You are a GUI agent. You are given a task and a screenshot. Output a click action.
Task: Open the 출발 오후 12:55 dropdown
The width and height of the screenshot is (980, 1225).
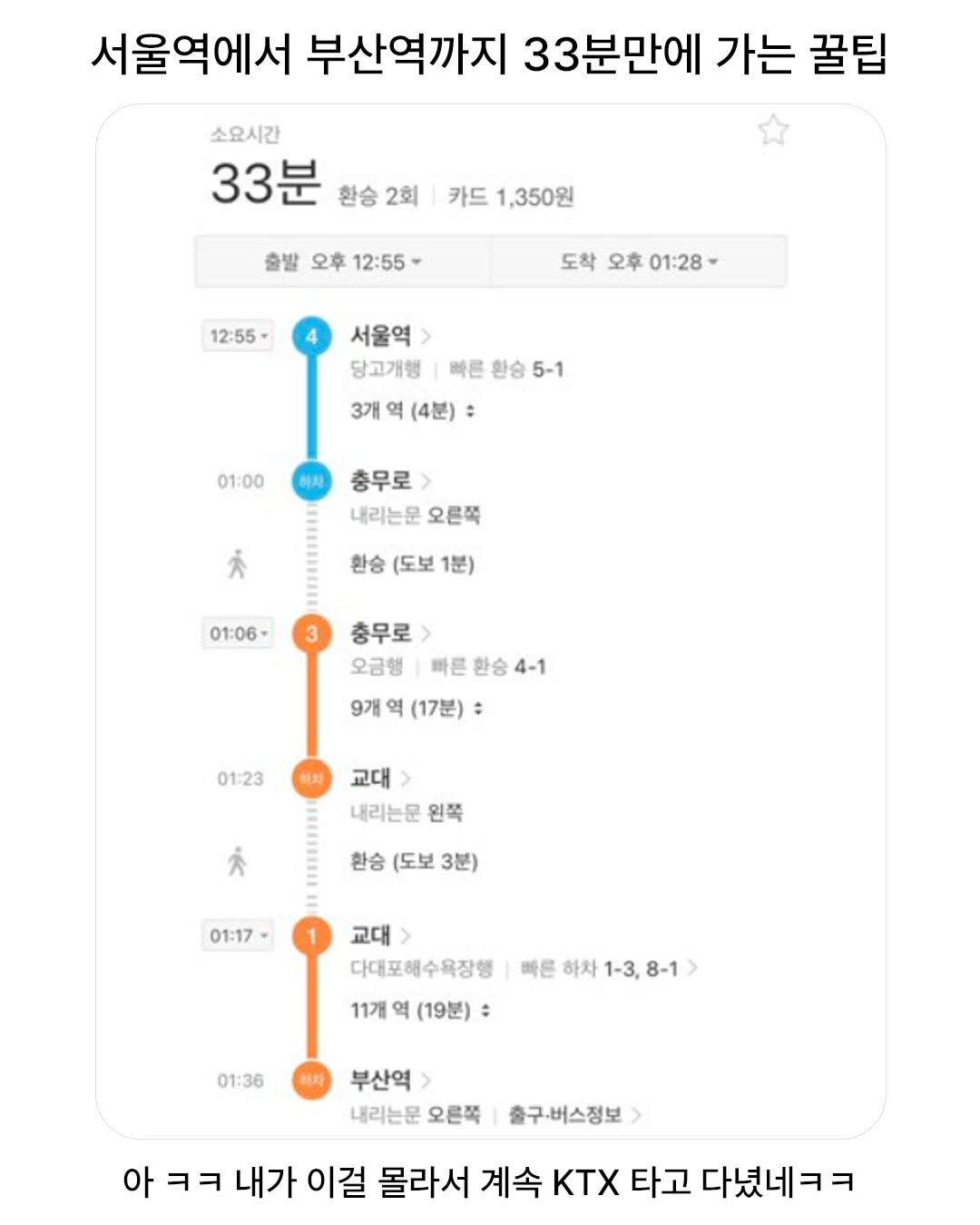[343, 262]
